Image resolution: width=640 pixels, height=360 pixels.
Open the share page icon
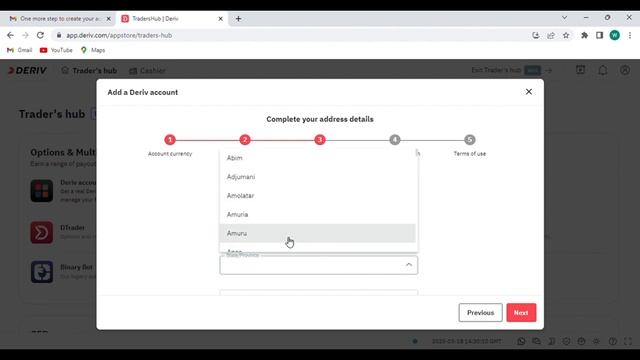[551, 36]
